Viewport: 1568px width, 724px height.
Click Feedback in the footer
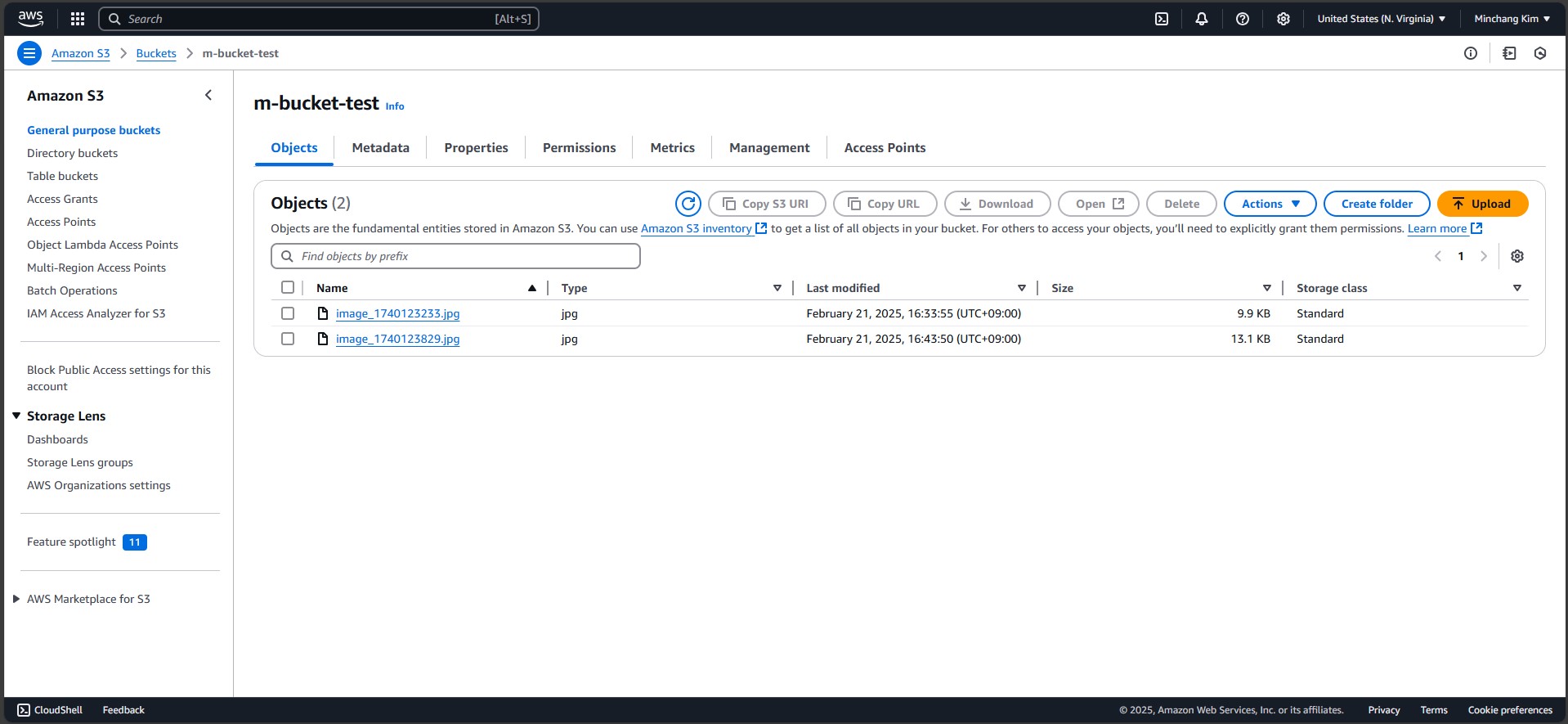point(123,710)
